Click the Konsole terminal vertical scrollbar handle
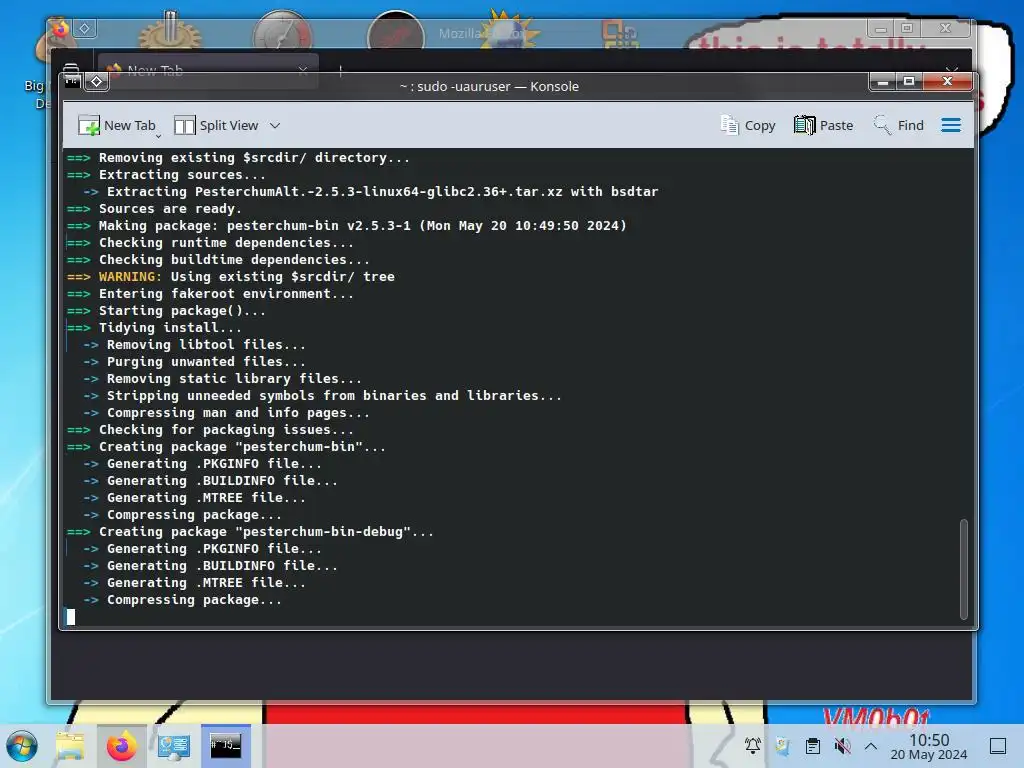The height and width of the screenshot is (768, 1024). (963, 569)
